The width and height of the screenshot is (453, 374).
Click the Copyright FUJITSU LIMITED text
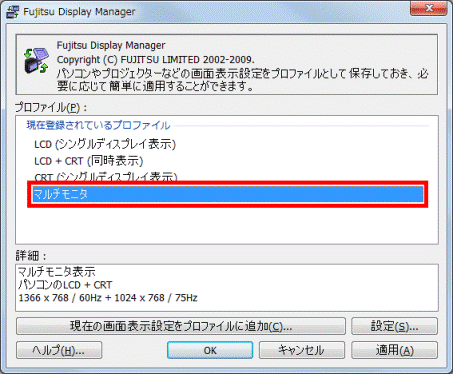pyautogui.click(x=155, y=60)
